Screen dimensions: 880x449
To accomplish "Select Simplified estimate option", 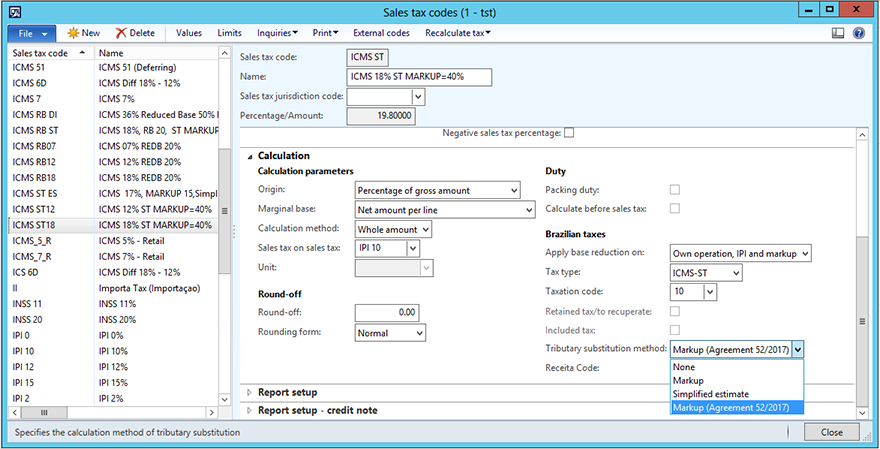I will (737, 394).
